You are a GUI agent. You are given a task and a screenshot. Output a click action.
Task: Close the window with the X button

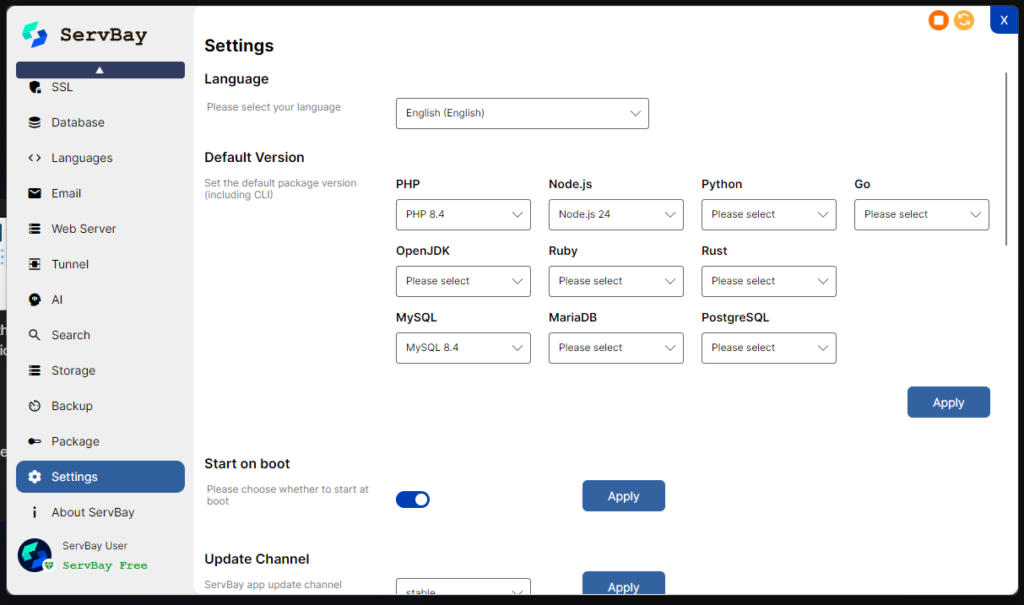click(1004, 20)
